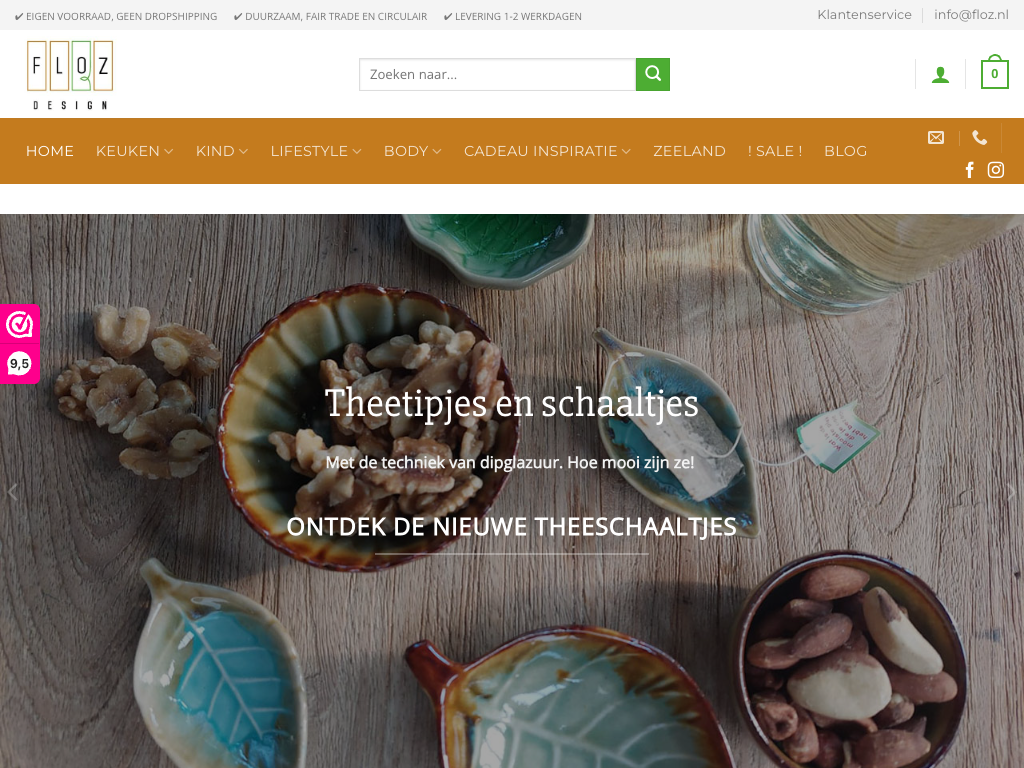Open the BLOG menu item

coord(846,151)
